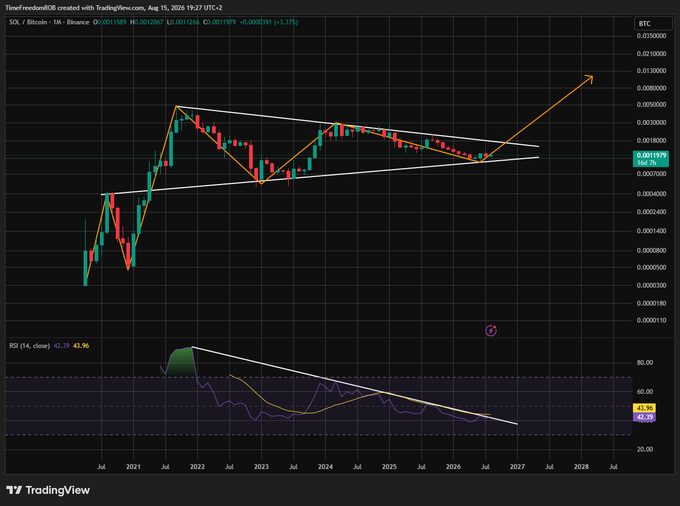Click the 0.0004000 price axis label
680x506 pixels.
click(651, 194)
